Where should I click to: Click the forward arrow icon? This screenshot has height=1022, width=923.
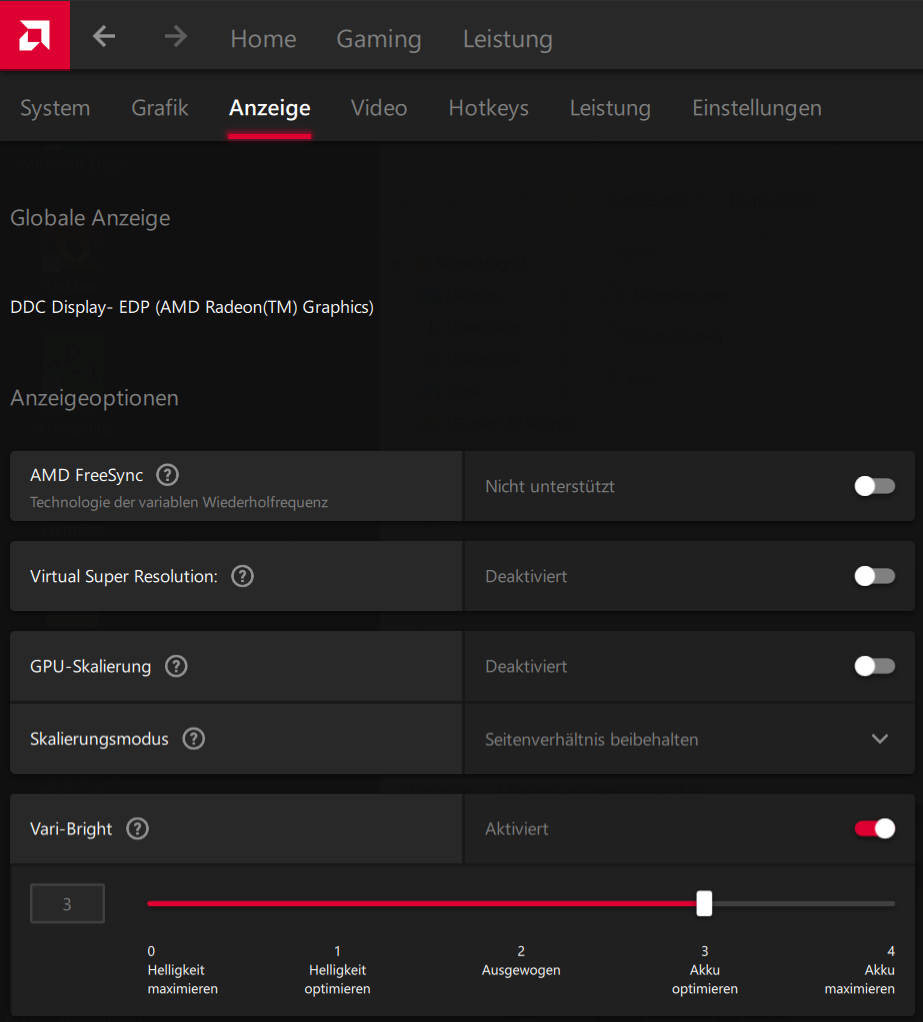pos(176,37)
